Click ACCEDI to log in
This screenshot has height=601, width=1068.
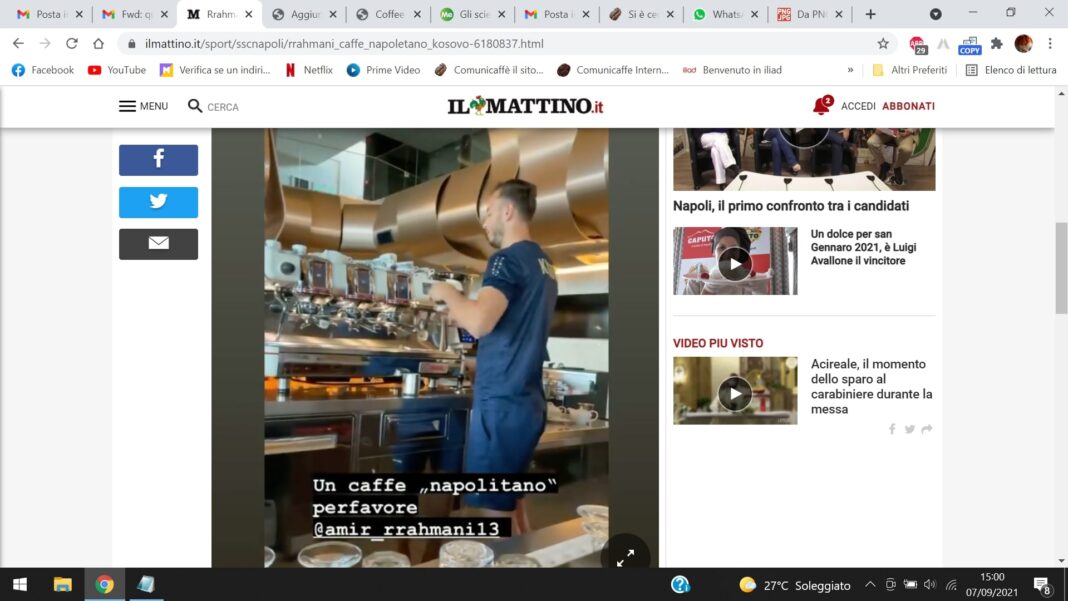coord(858,106)
